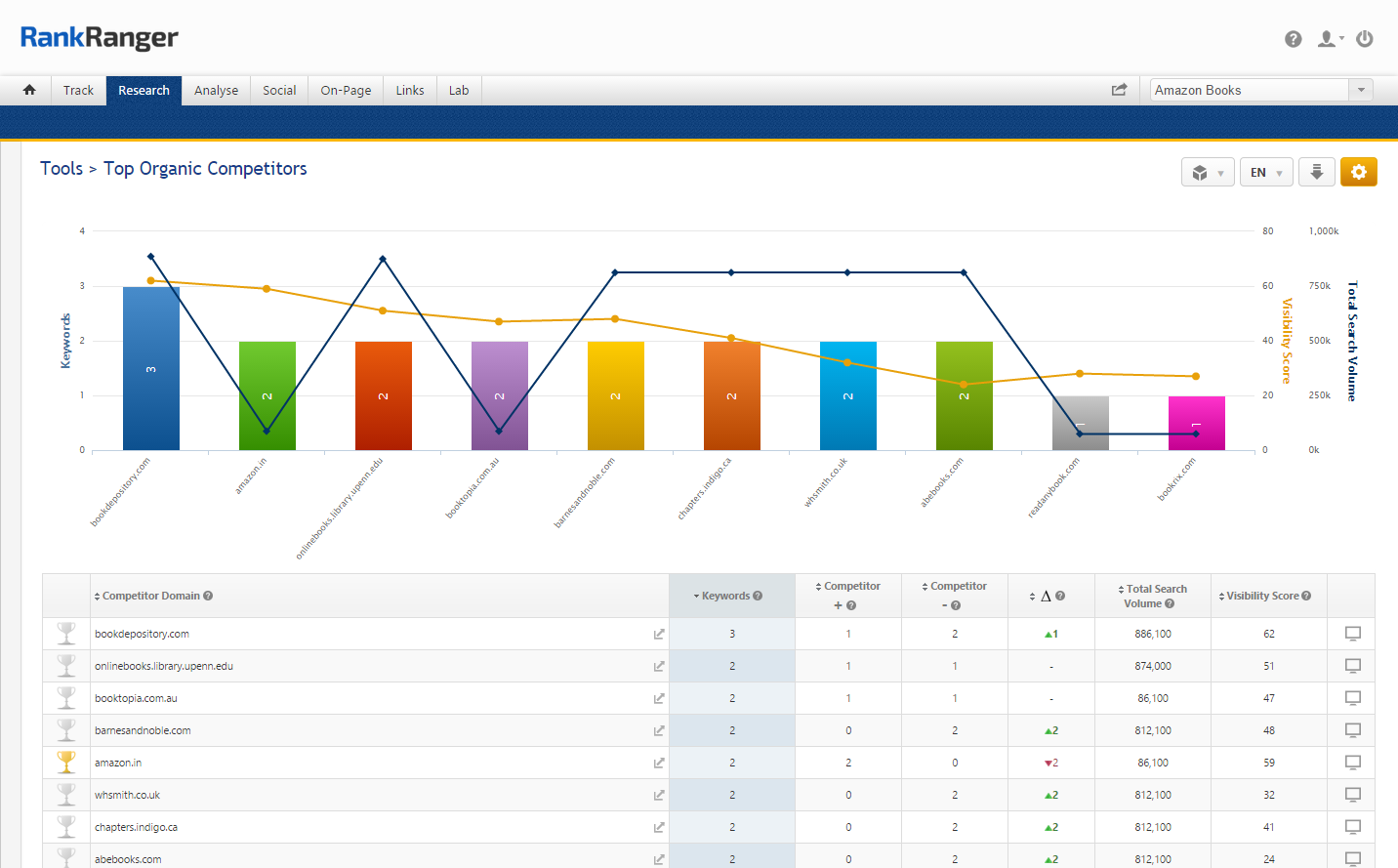
Task: Click the power logout icon
Action: click(1365, 39)
